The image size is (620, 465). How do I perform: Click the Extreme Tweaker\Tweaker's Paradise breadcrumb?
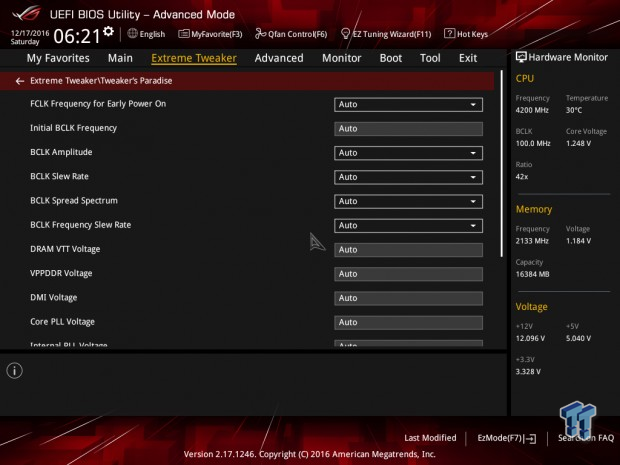(x=101, y=81)
